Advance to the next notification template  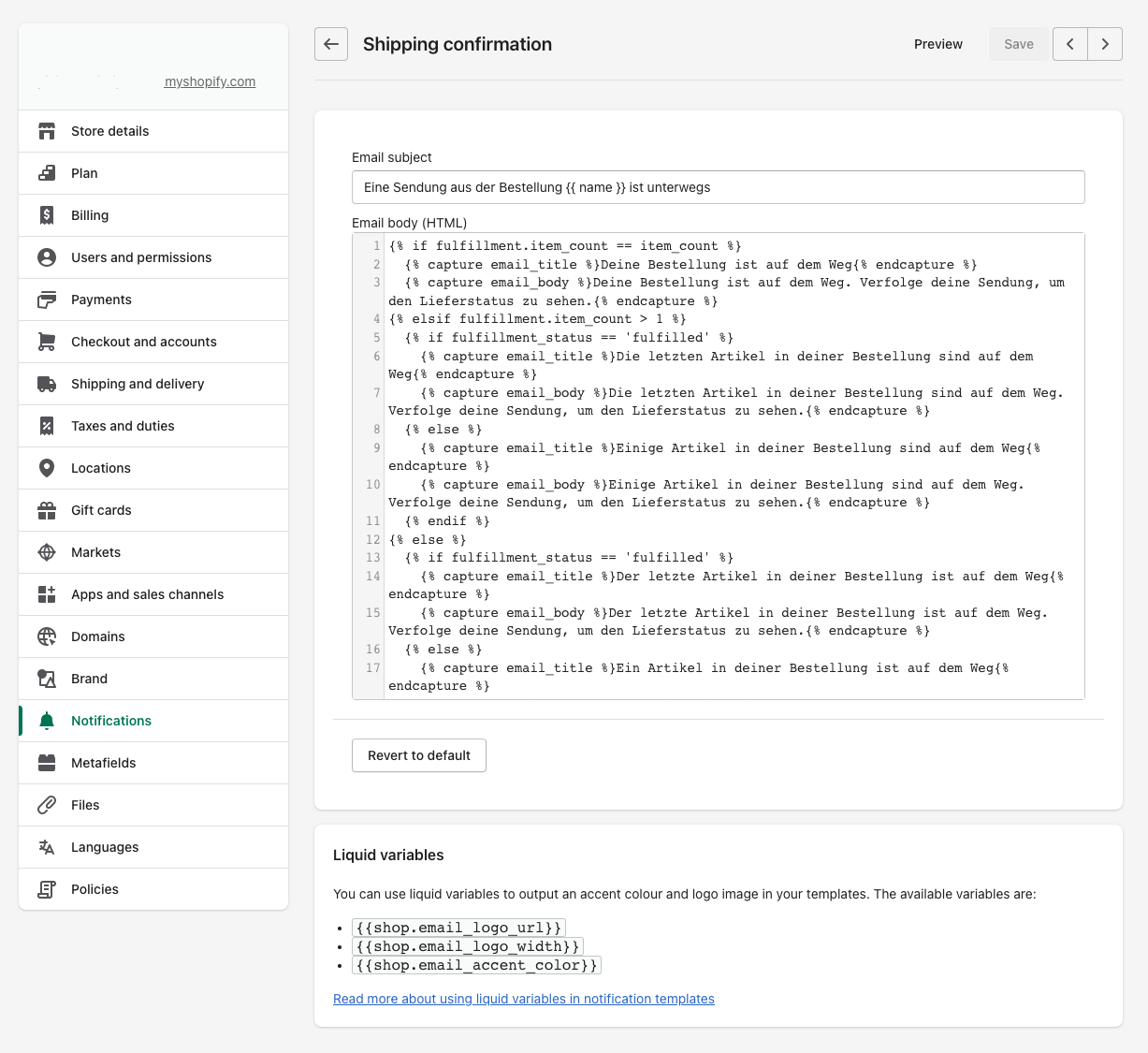pyautogui.click(x=1105, y=44)
